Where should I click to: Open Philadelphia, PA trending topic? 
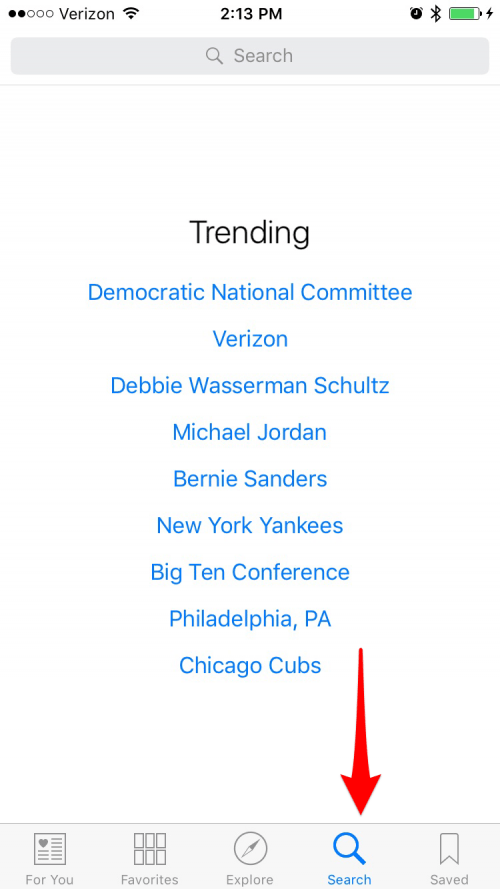coord(250,619)
